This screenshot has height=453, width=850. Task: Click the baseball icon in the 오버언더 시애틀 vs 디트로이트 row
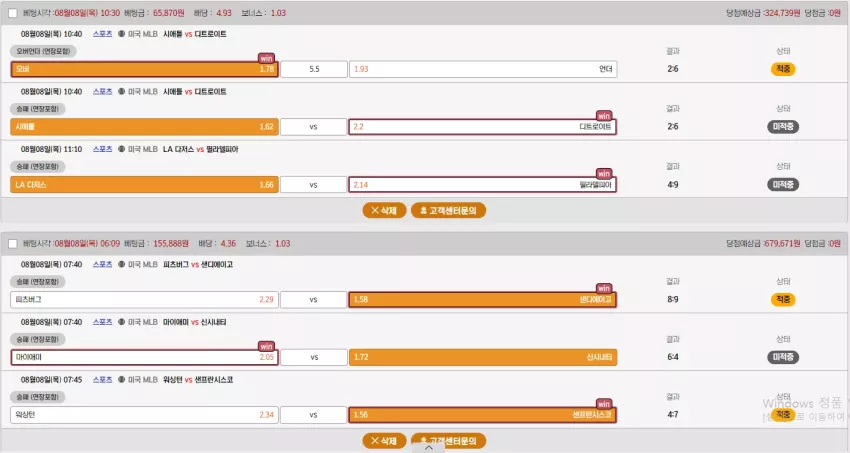[121, 34]
